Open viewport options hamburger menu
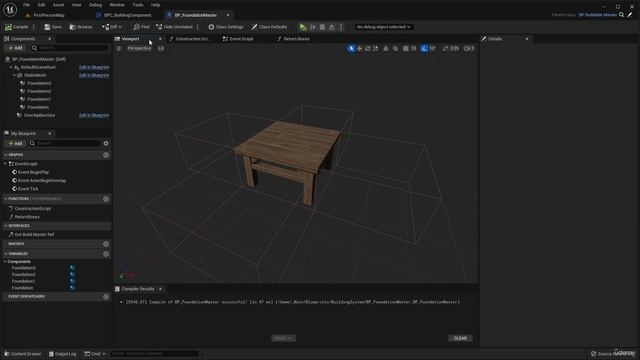The image size is (640, 360). [119, 49]
